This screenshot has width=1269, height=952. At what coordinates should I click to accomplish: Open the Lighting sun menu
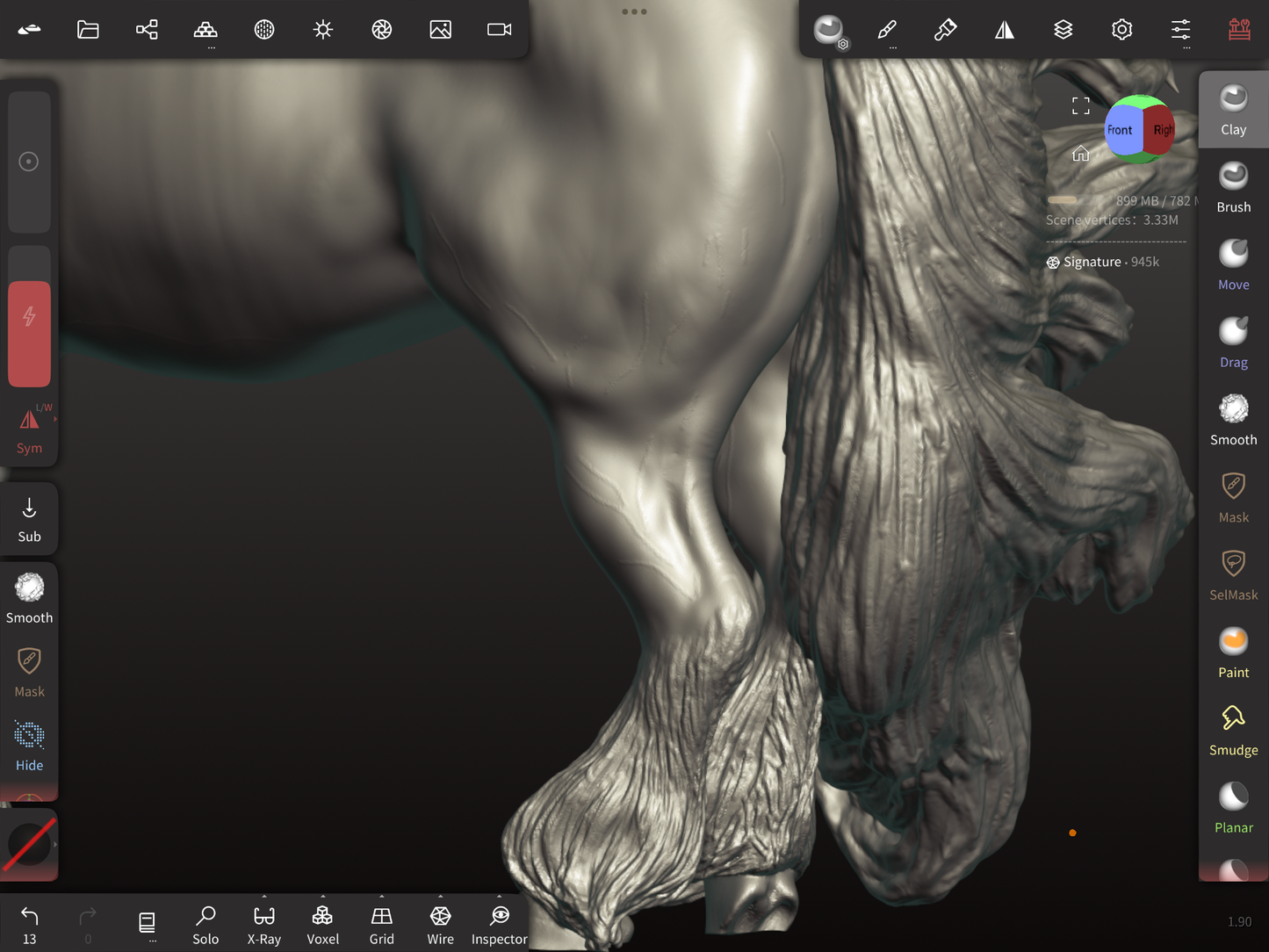(322, 30)
